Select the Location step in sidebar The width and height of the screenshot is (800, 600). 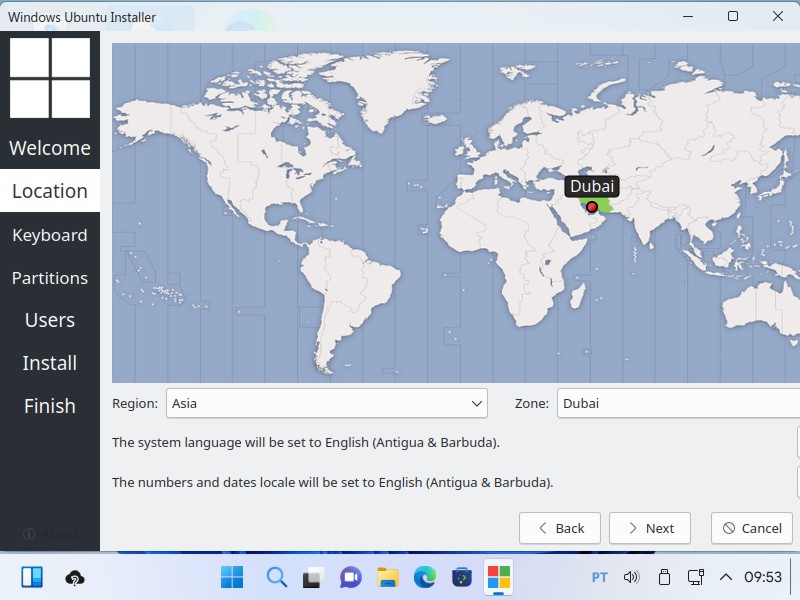[50, 191]
